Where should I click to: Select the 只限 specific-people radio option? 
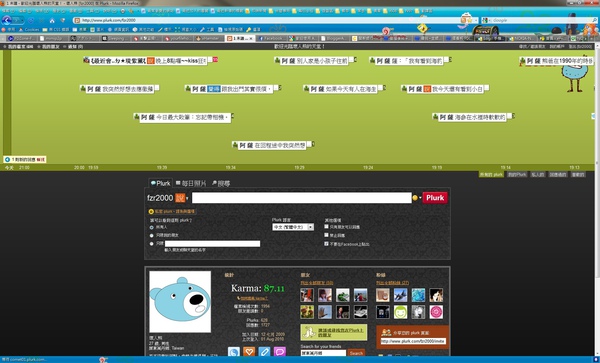(152, 244)
